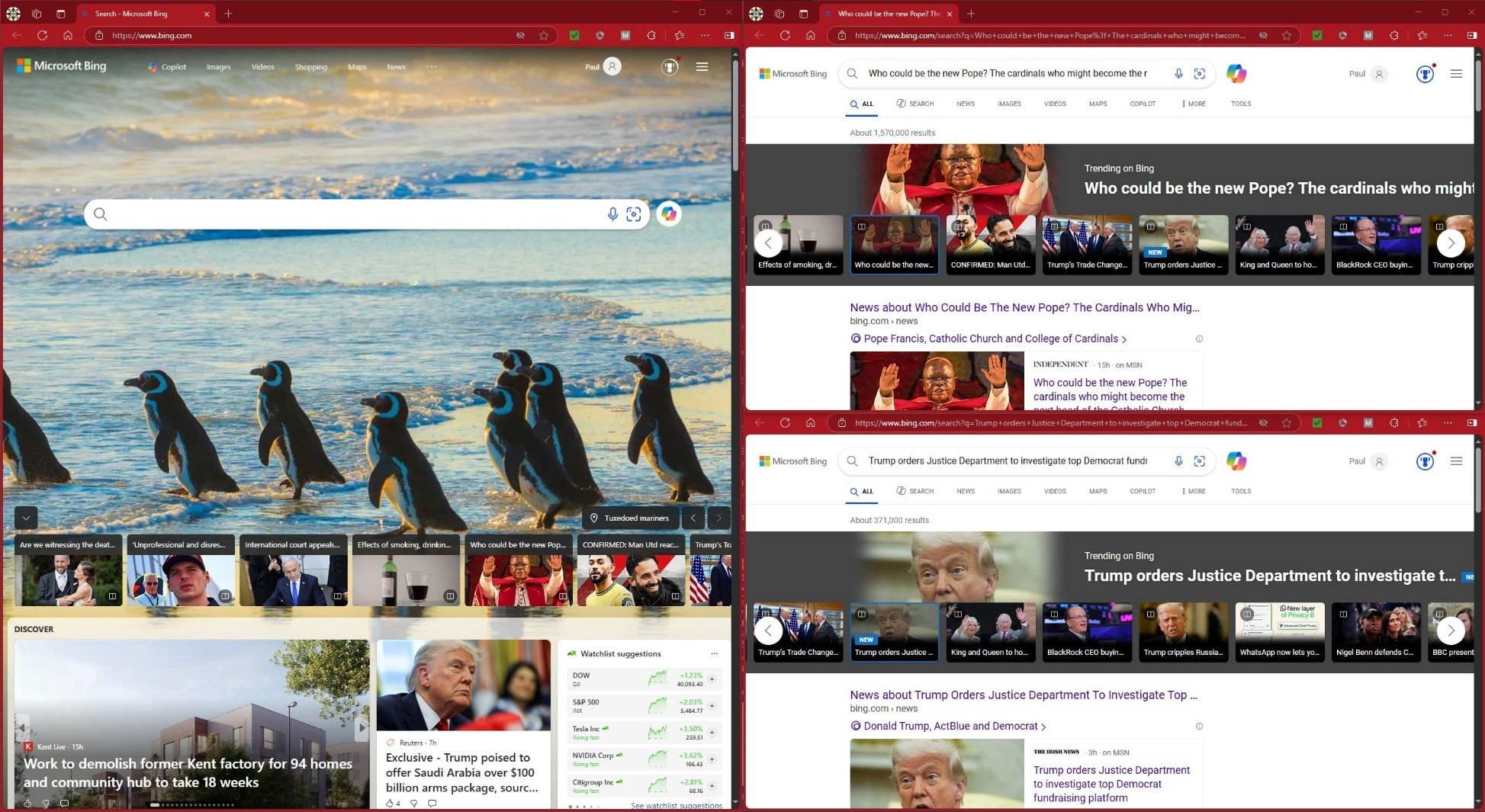Image resolution: width=1485 pixels, height=812 pixels.
Task: Click the Copilot icon in the Trump search pane
Action: [1236, 461]
